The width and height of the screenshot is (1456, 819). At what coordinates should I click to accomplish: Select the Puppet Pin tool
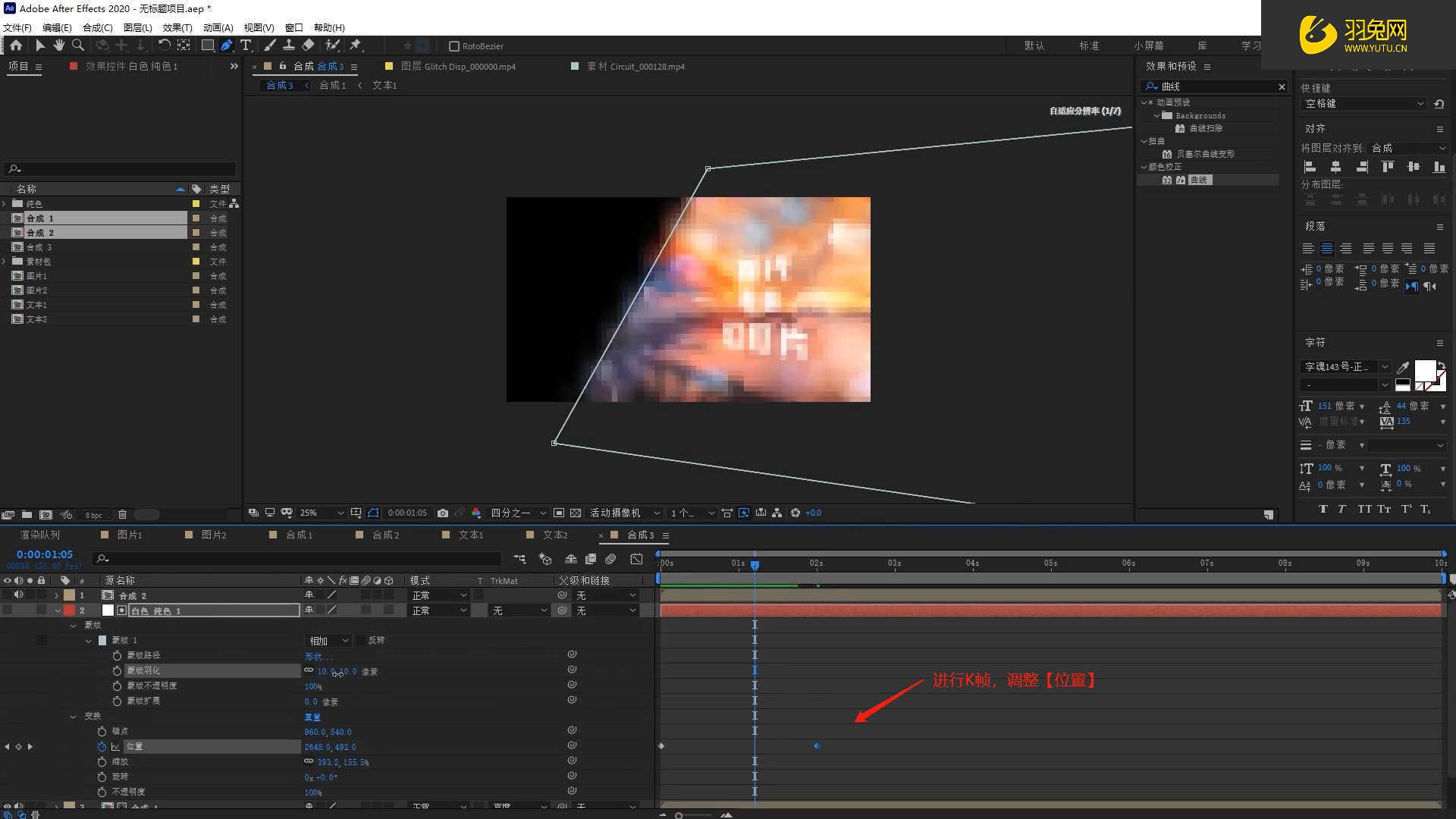(356, 45)
